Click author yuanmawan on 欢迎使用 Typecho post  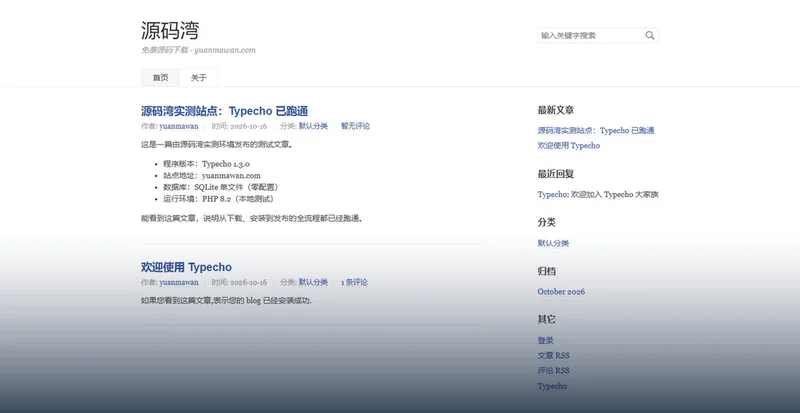(x=179, y=282)
